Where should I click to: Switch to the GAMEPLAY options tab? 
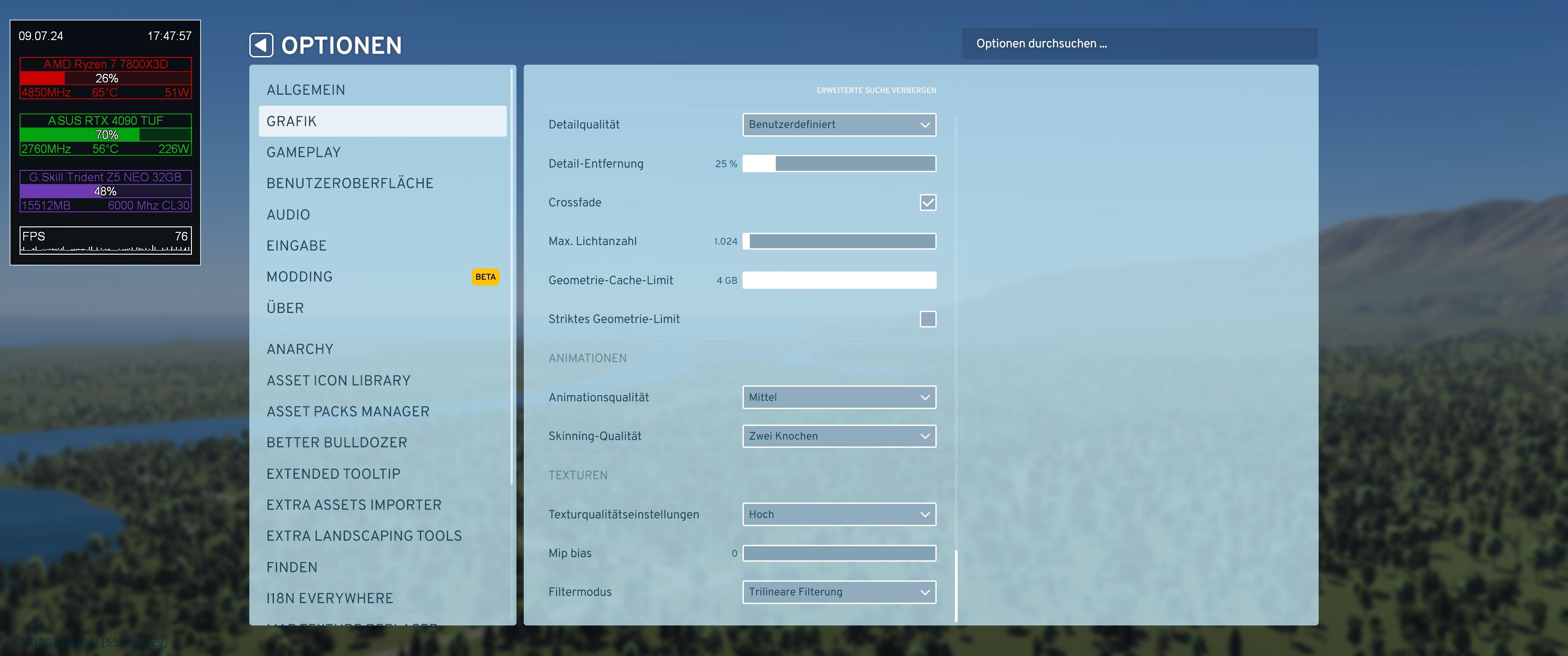pos(303,152)
